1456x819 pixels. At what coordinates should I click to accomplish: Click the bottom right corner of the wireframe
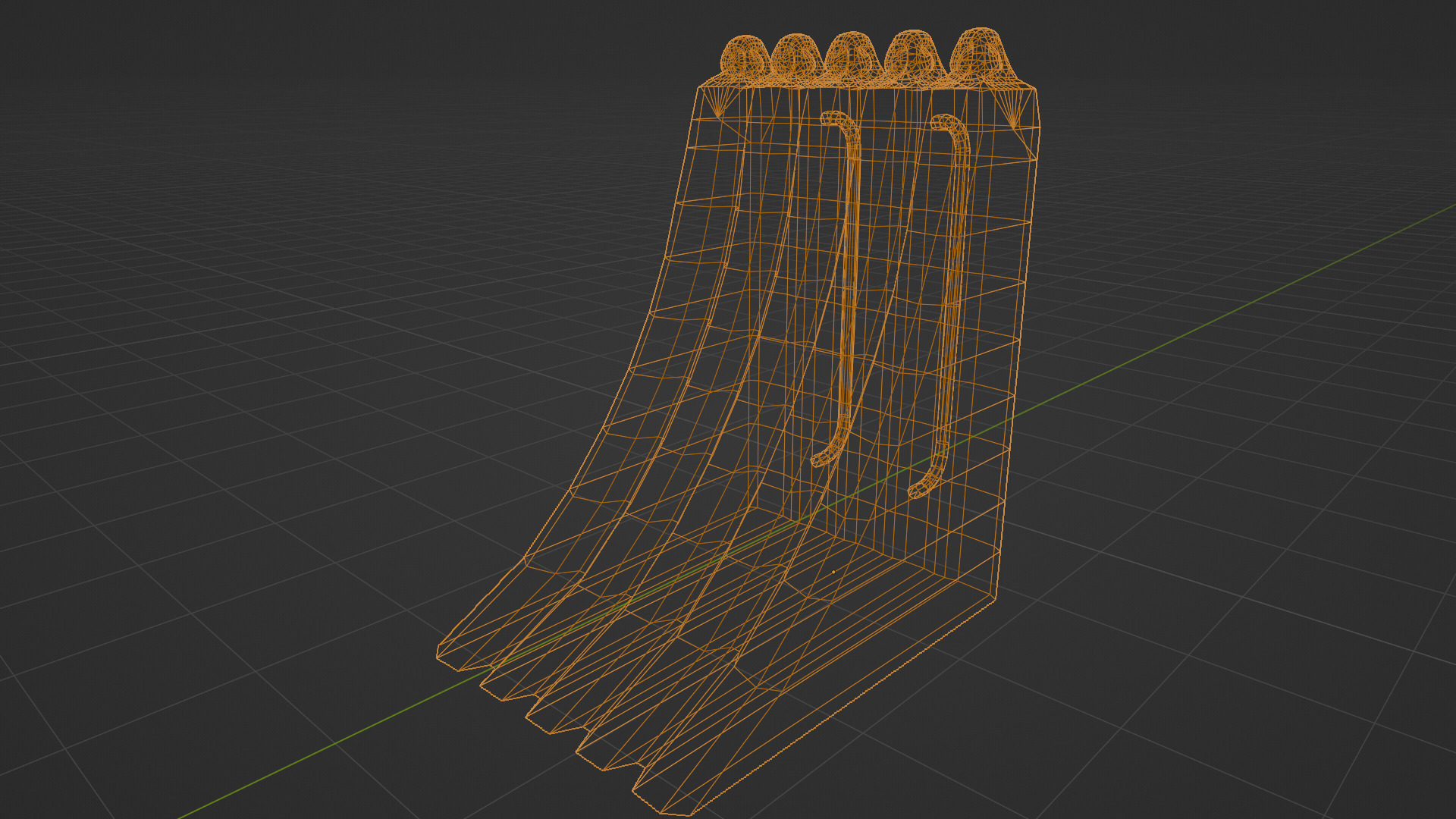994,598
